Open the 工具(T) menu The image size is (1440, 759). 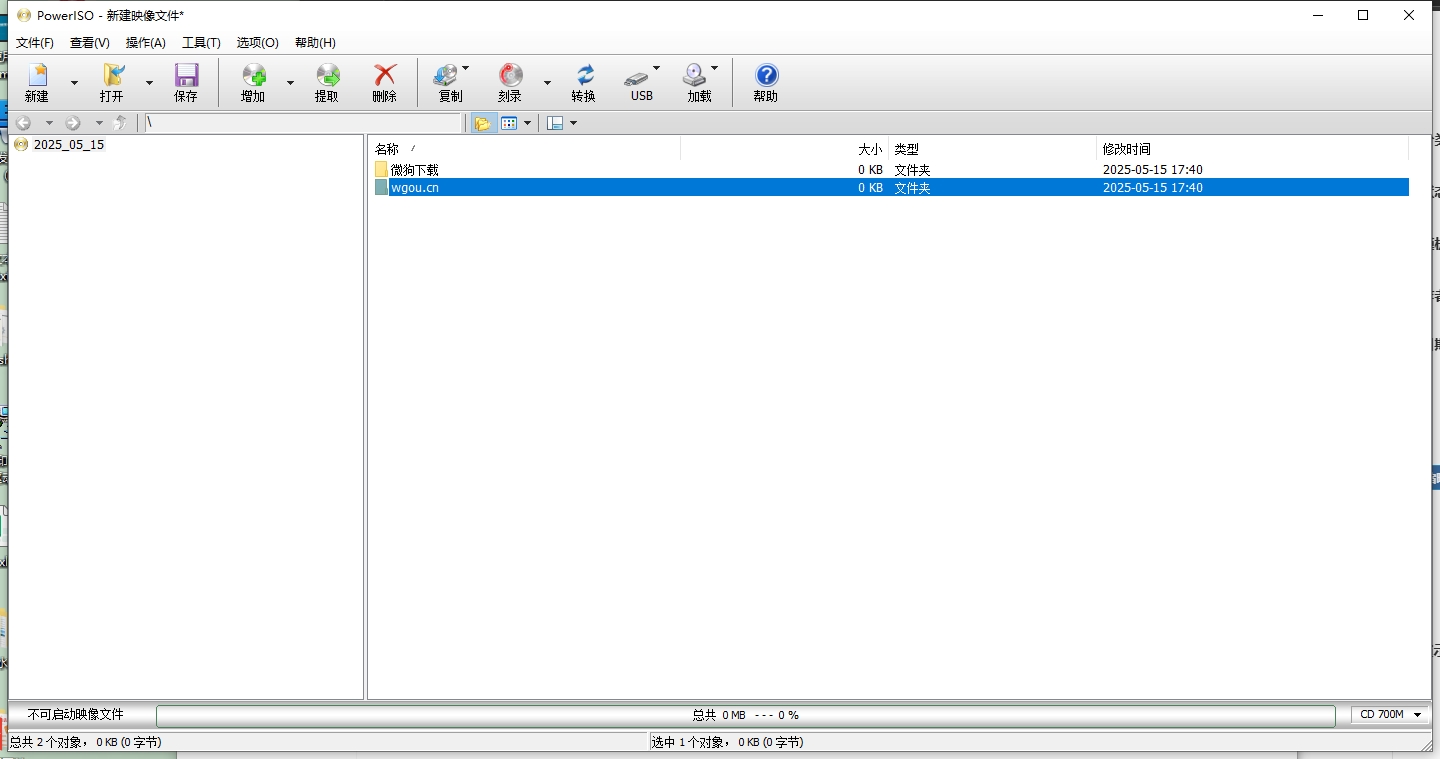[x=201, y=43]
